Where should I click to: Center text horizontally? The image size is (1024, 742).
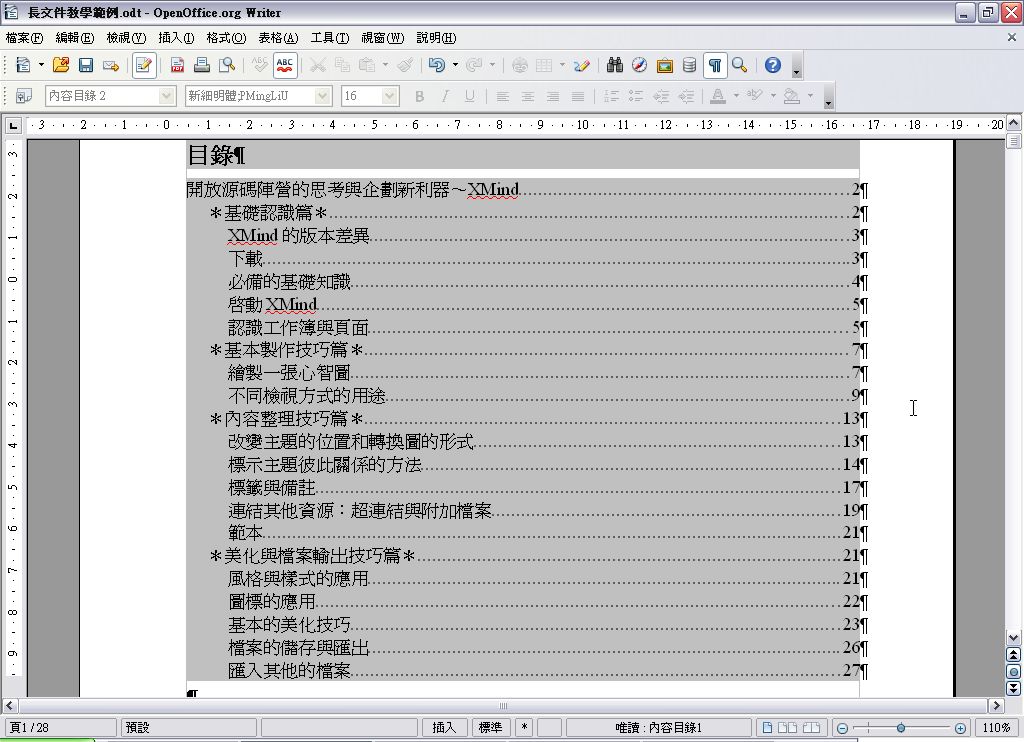coord(528,96)
